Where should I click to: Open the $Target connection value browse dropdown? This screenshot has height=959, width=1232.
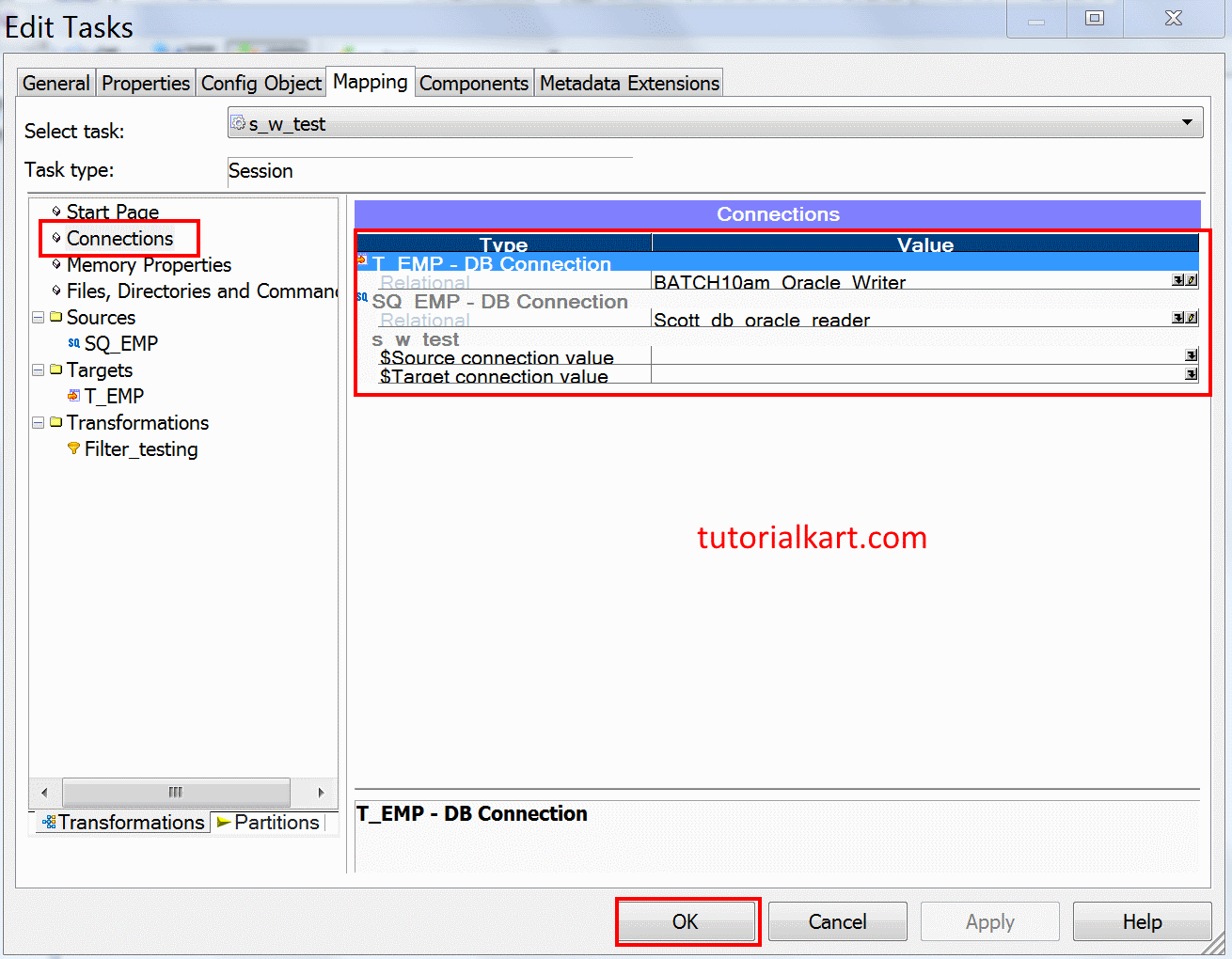1190,374
